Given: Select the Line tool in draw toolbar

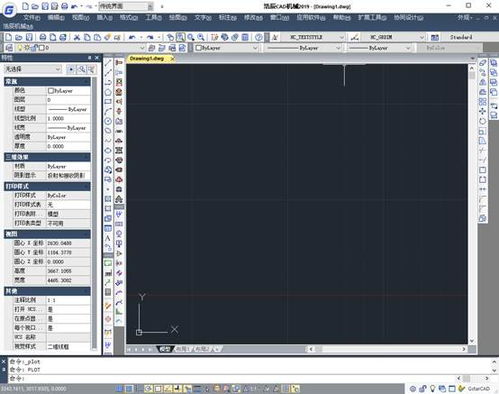Looking at the screenshot, I should (x=108, y=63).
